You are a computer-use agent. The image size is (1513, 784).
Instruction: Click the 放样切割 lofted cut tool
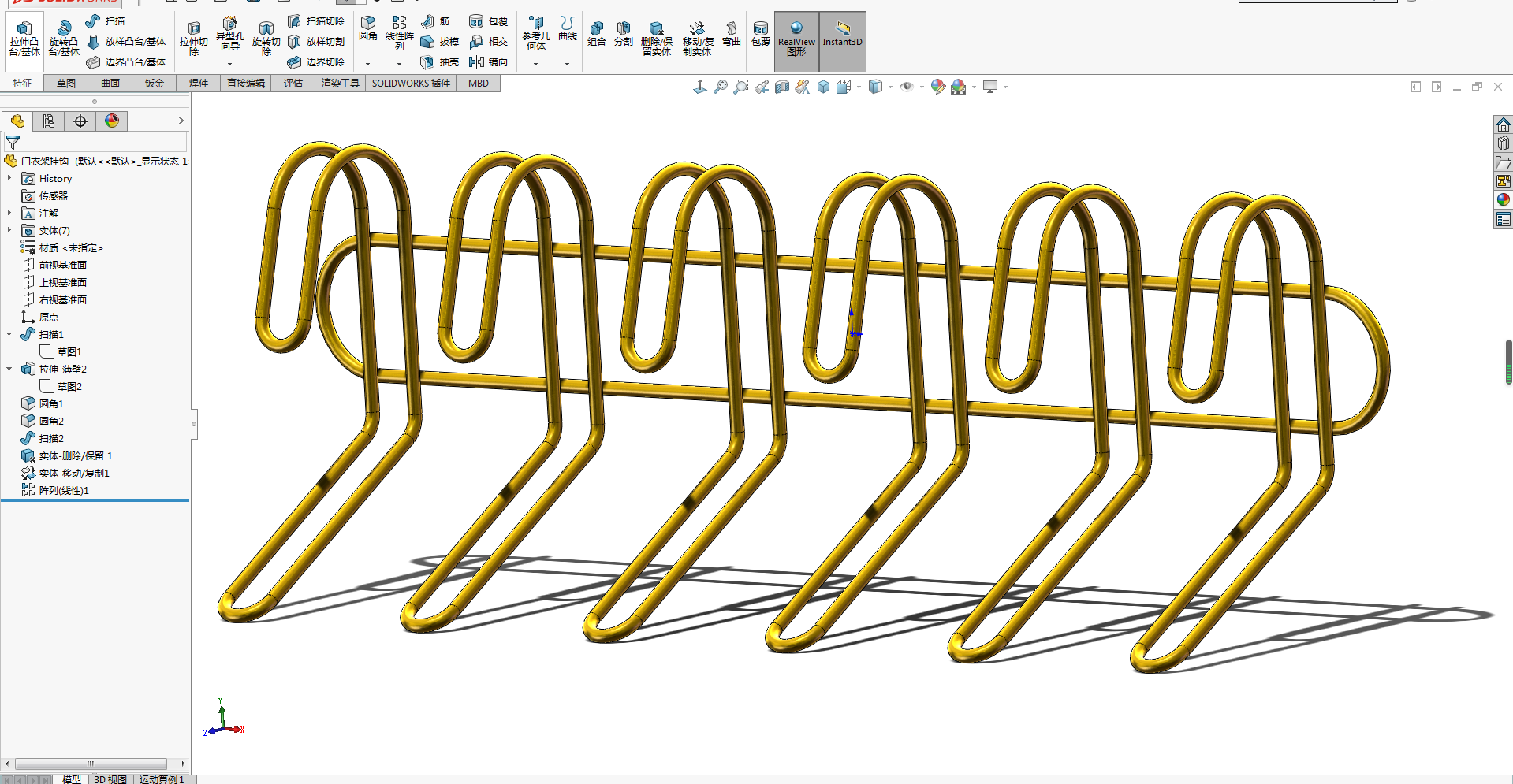coord(315,42)
